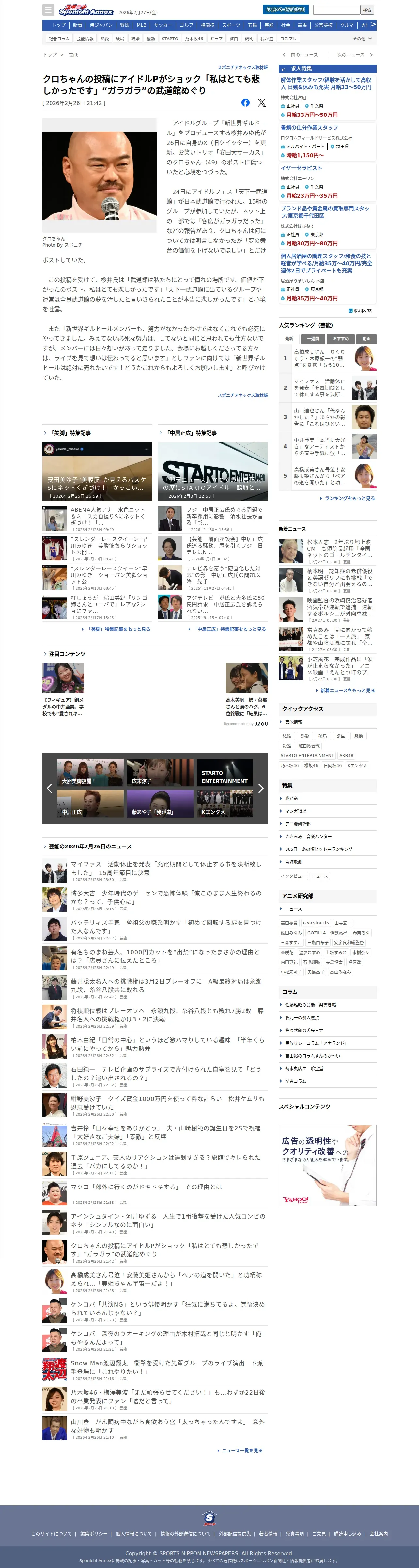
Task: Expand the 芸能情報 quick access item
Action: click(328, 722)
